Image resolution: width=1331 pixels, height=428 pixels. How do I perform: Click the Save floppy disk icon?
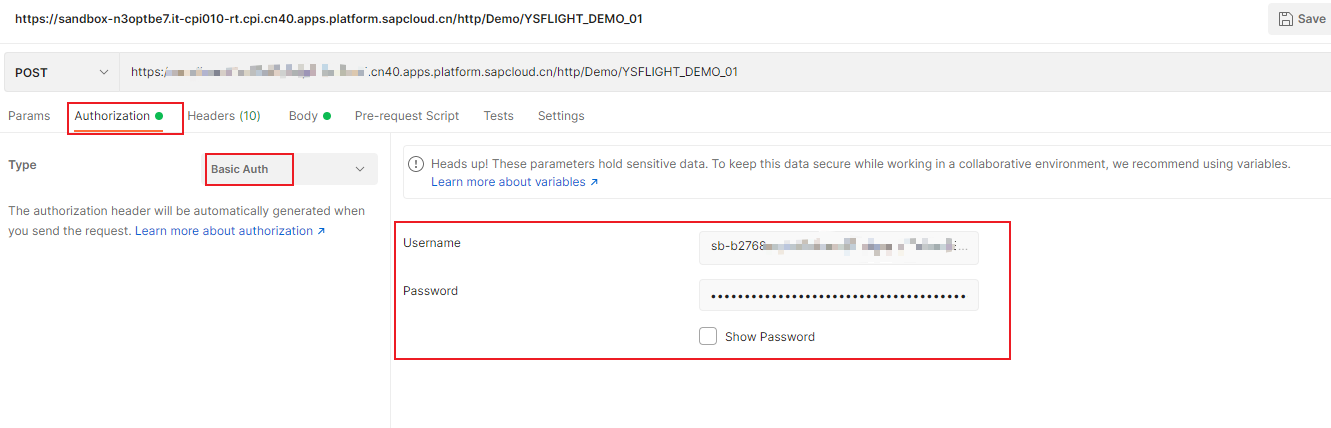(1286, 19)
